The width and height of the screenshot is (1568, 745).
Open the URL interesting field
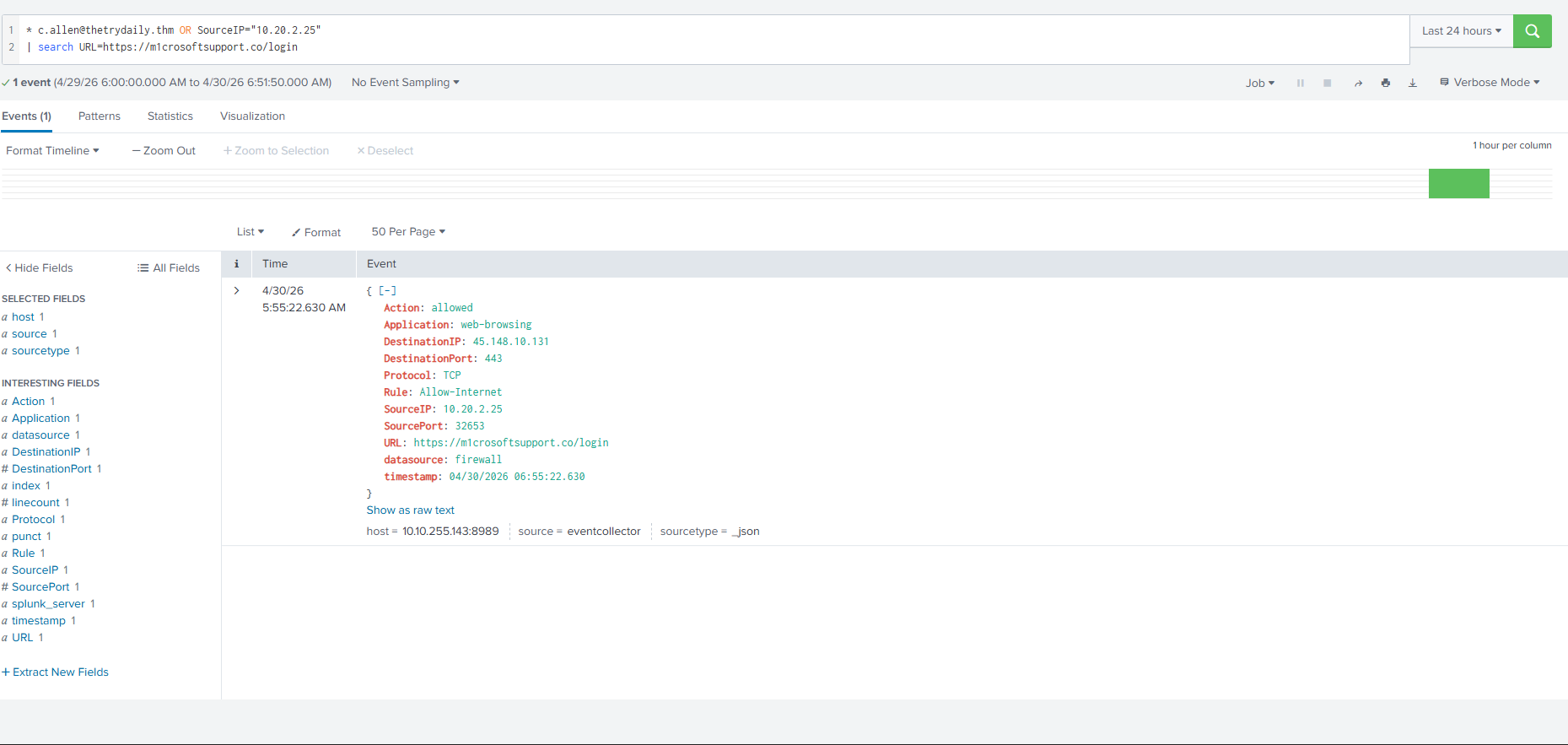(23, 638)
